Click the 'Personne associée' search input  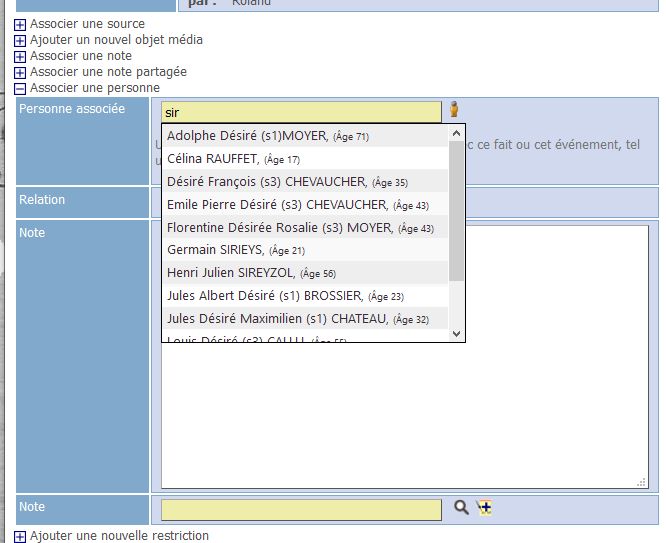click(300, 113)
